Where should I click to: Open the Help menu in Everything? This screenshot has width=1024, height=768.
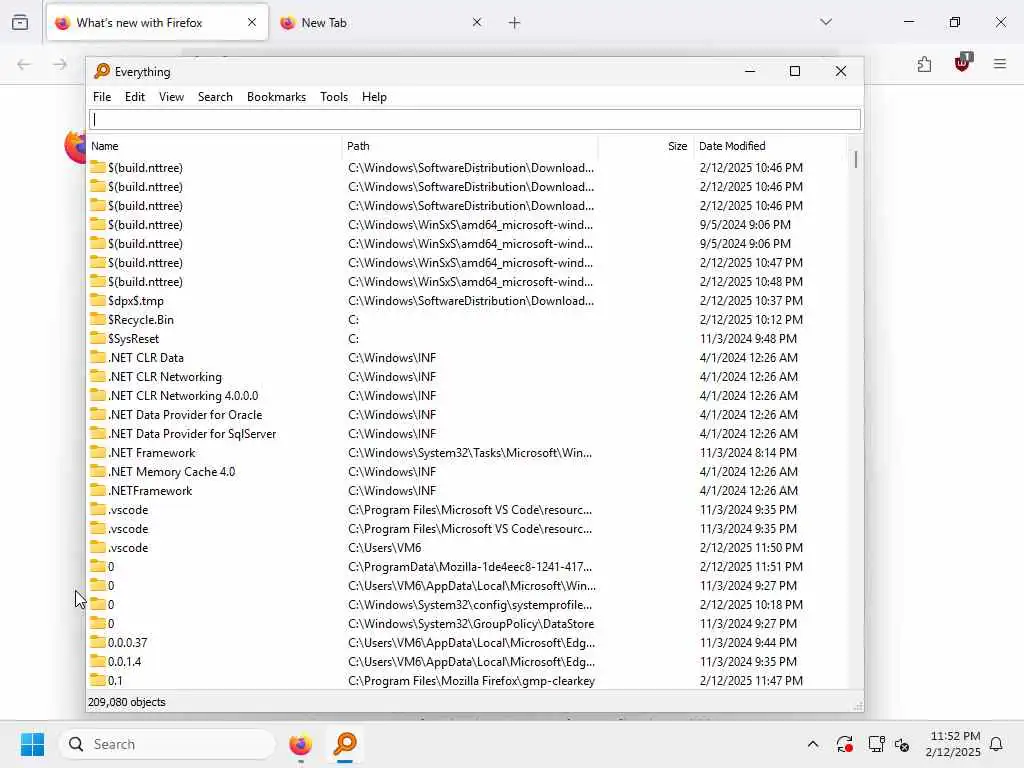[374, 97]
